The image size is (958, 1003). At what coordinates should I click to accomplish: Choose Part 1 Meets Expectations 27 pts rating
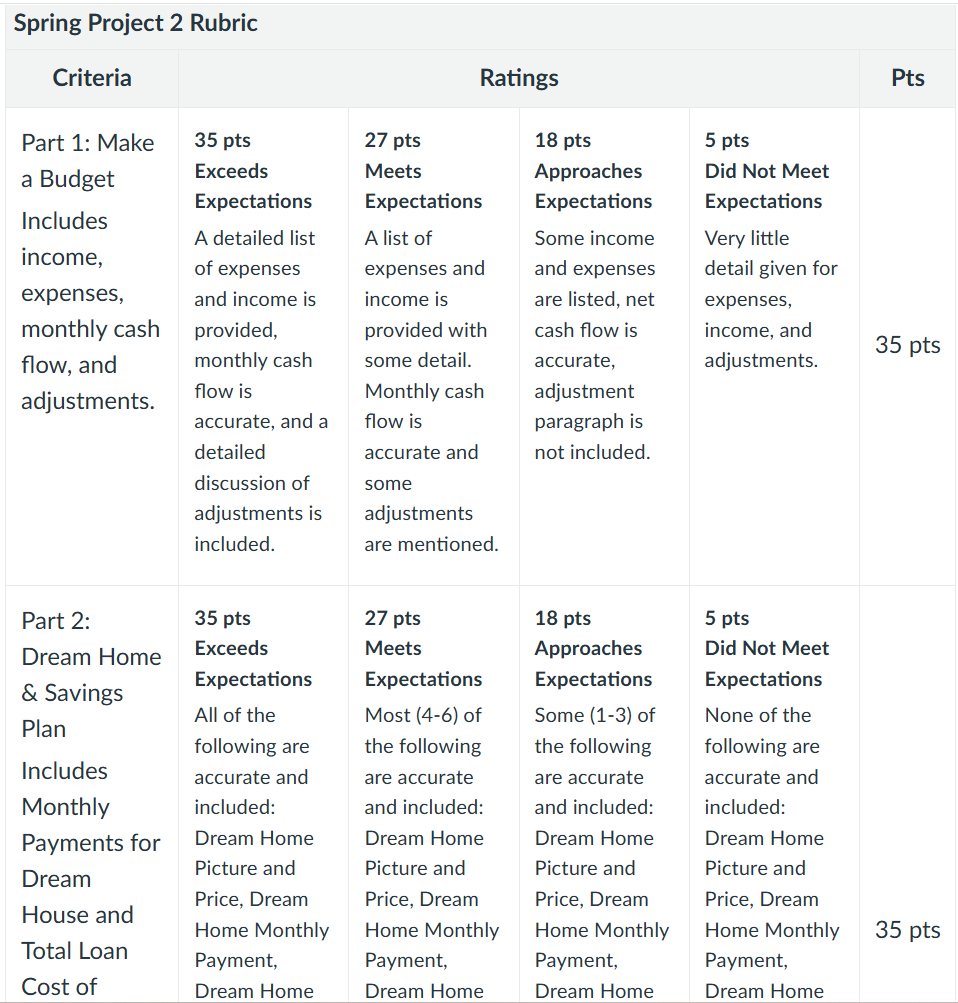(x=434, y=346)
